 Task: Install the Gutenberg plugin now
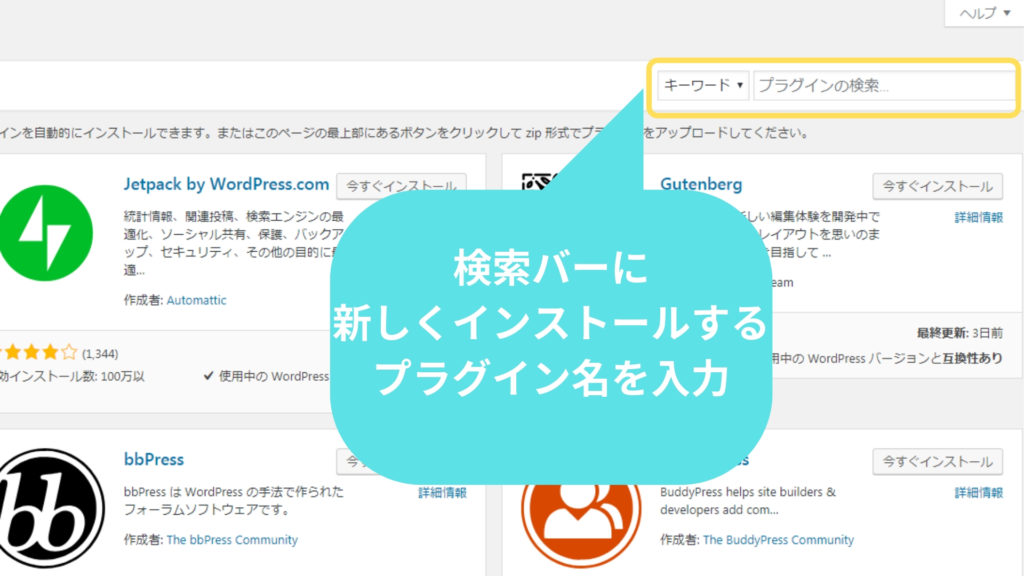click(x=937, y=186)
